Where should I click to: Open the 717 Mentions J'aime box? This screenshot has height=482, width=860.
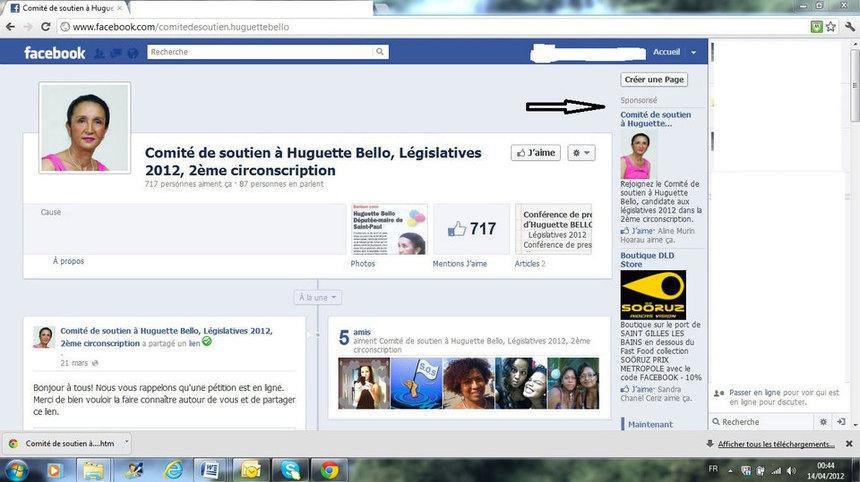(472, 229)
